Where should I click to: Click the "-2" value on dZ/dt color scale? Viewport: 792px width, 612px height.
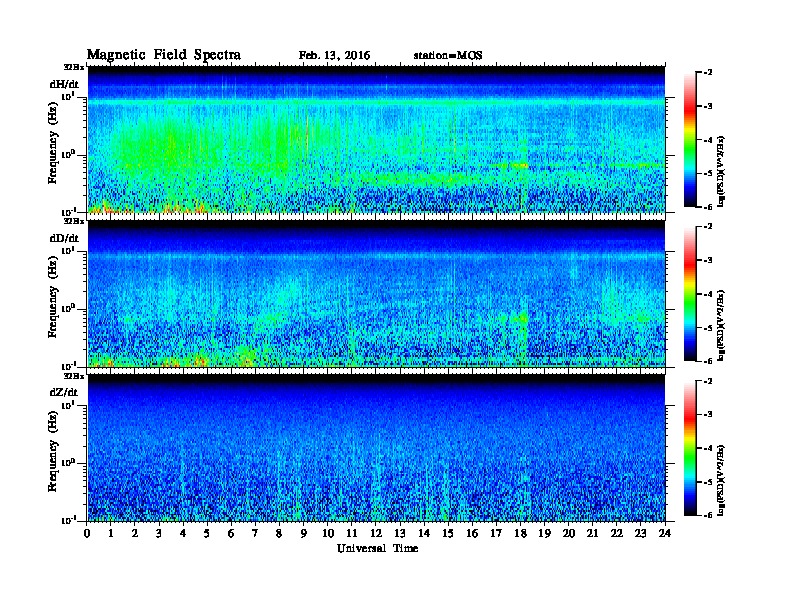[708, 381]
